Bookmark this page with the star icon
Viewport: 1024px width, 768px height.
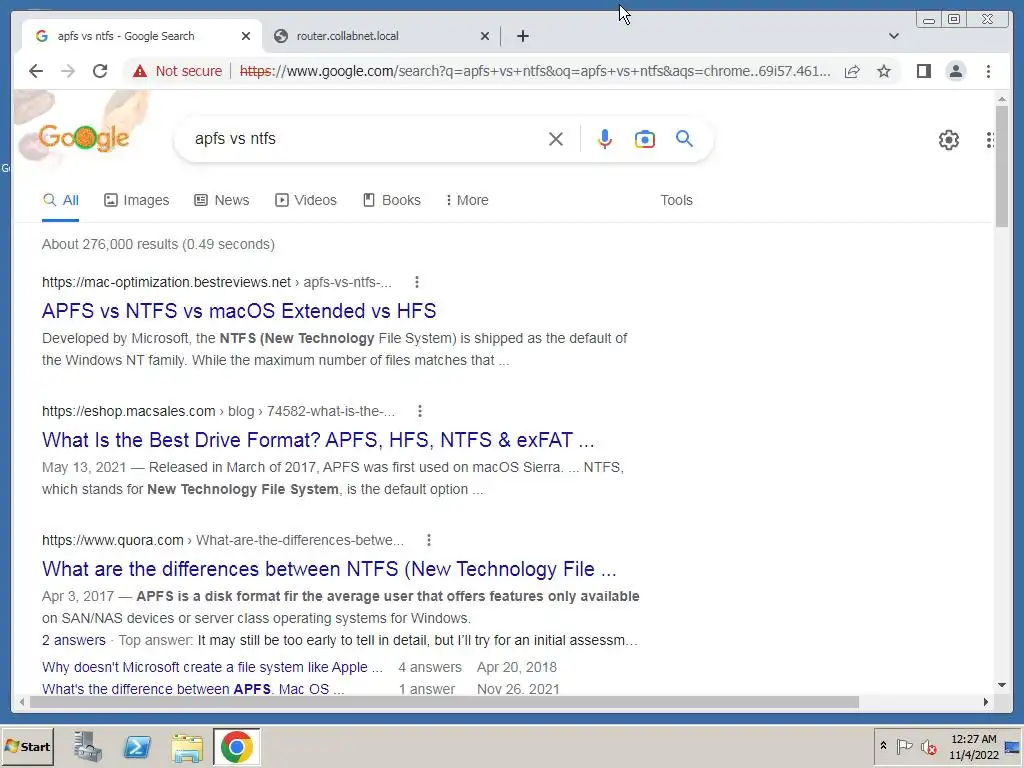(884, 71)
